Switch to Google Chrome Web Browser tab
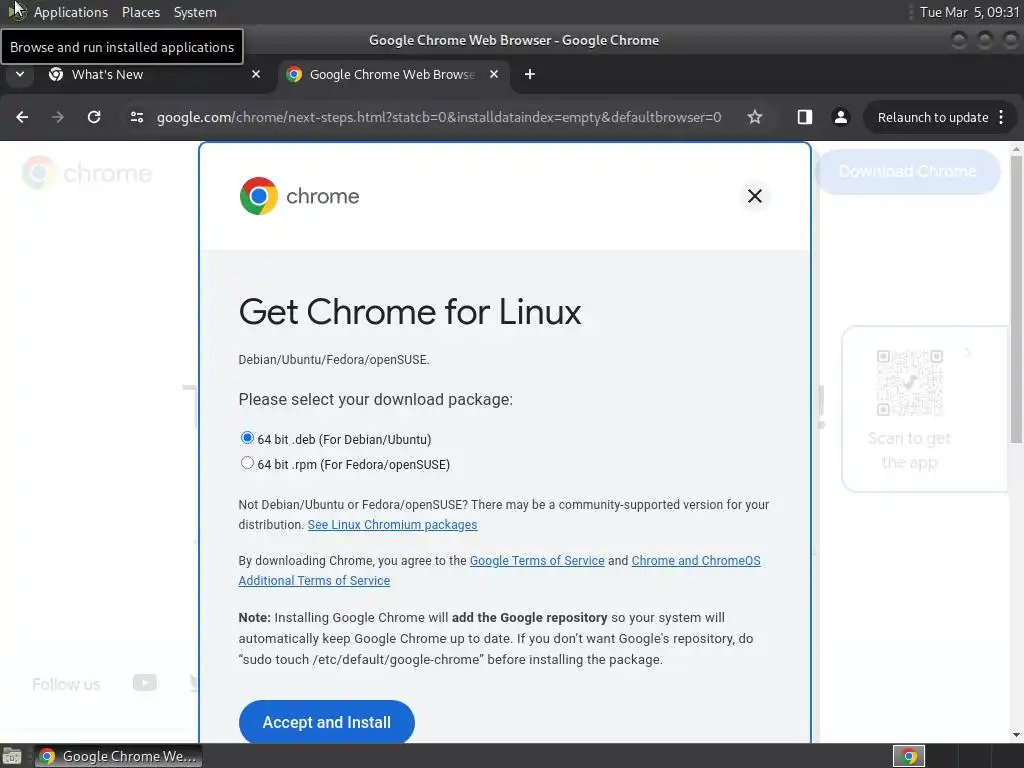 (x=393, y=74)
